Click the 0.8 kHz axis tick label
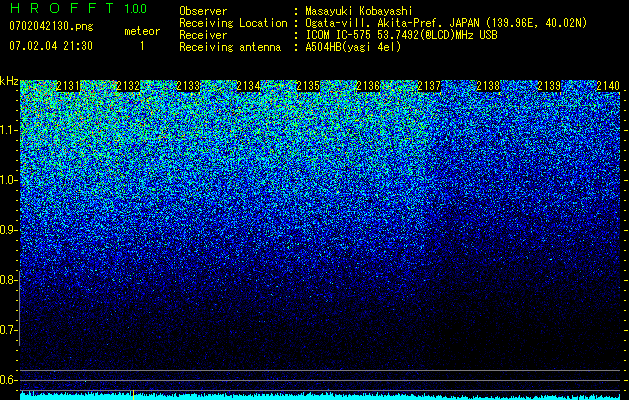Image resolution: width=629 pixels, height=400 pixels. coord(8,280)
